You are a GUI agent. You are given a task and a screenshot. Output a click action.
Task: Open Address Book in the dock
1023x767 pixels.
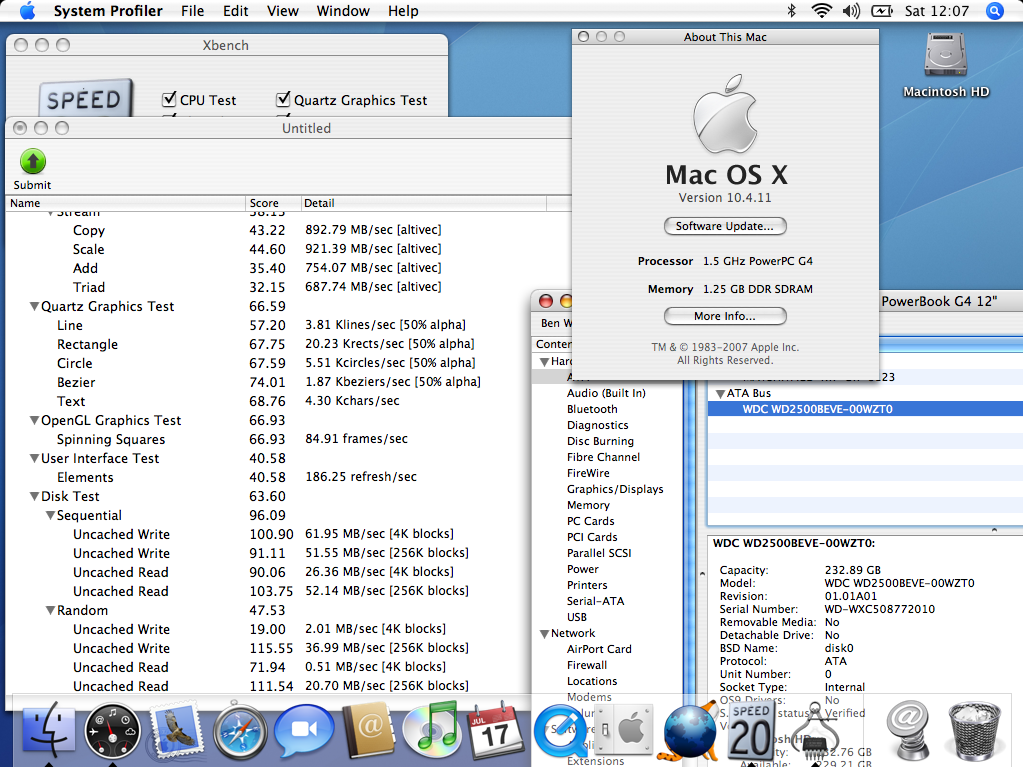coord(368,731)
